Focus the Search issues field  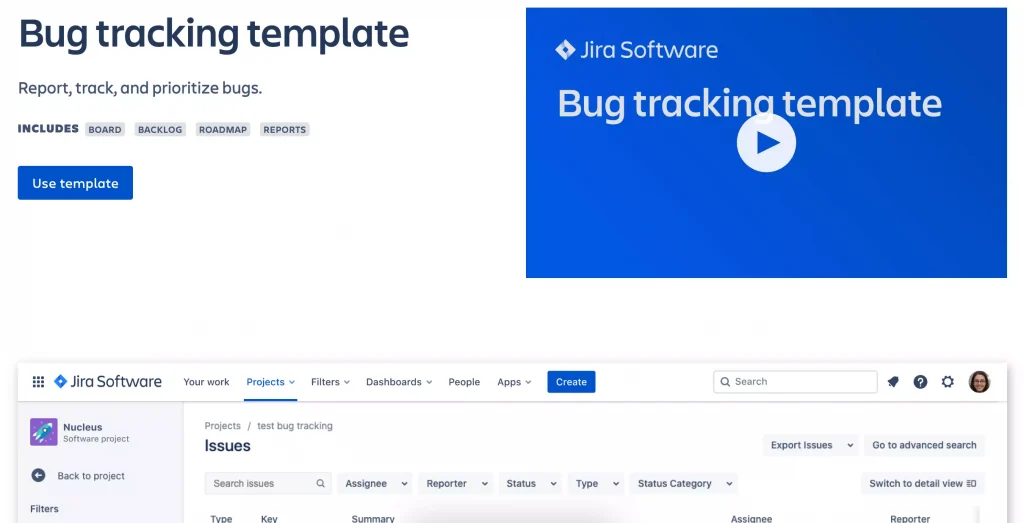(x=268, y=484)
